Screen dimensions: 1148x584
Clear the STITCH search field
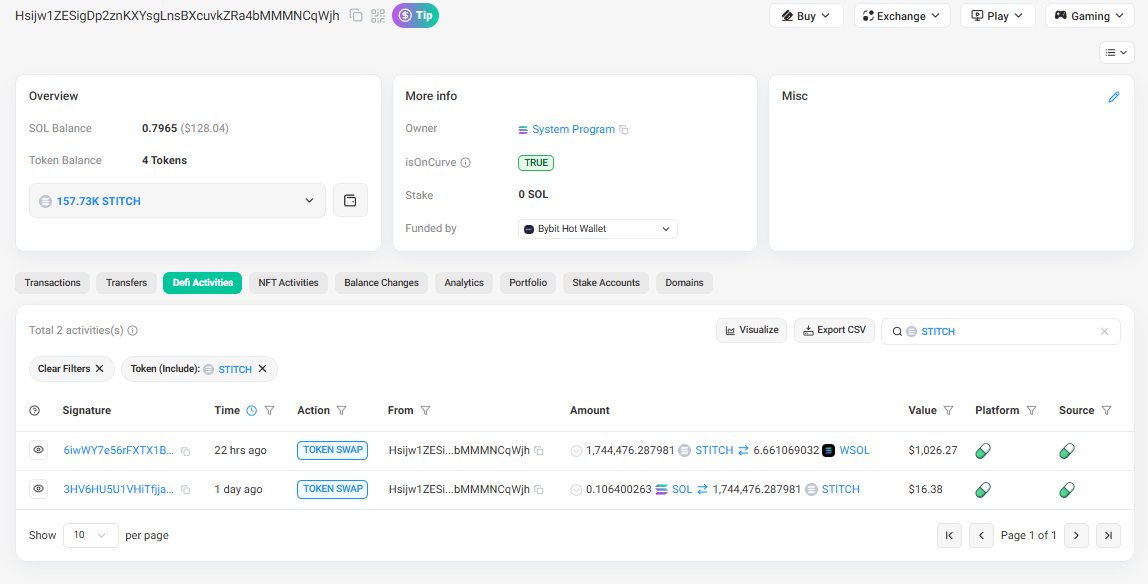coord(1104,332)
